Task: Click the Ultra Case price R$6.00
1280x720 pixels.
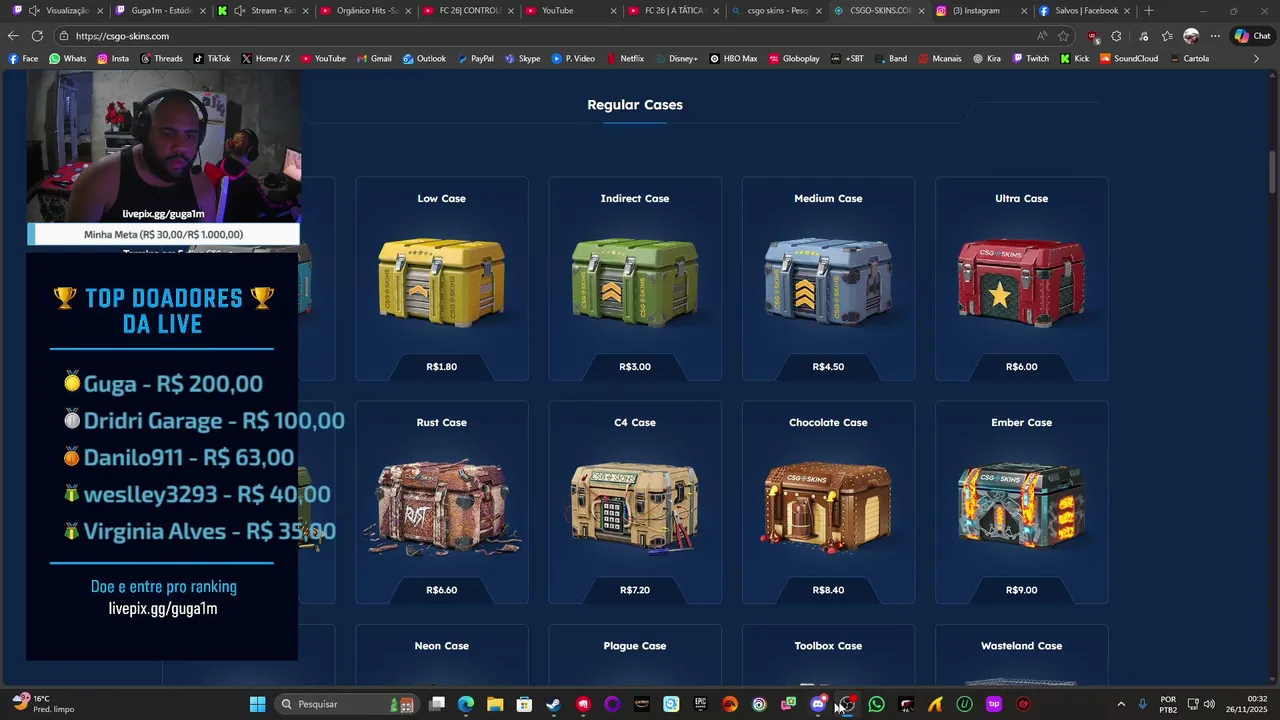Action: point(1021,367)
